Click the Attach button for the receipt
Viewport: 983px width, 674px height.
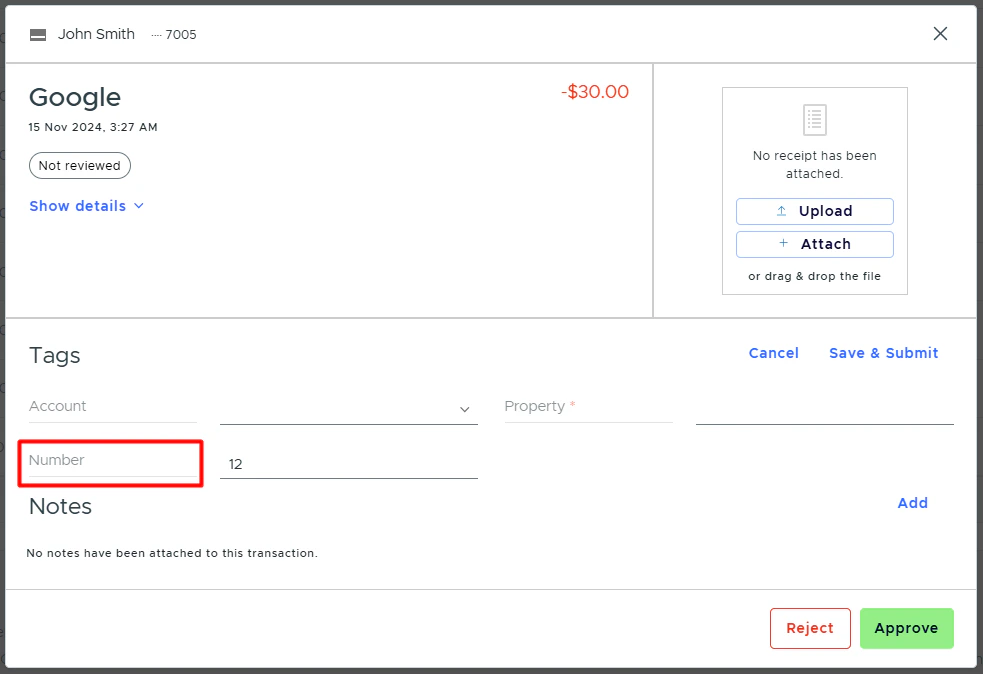(x=814, y=244)
